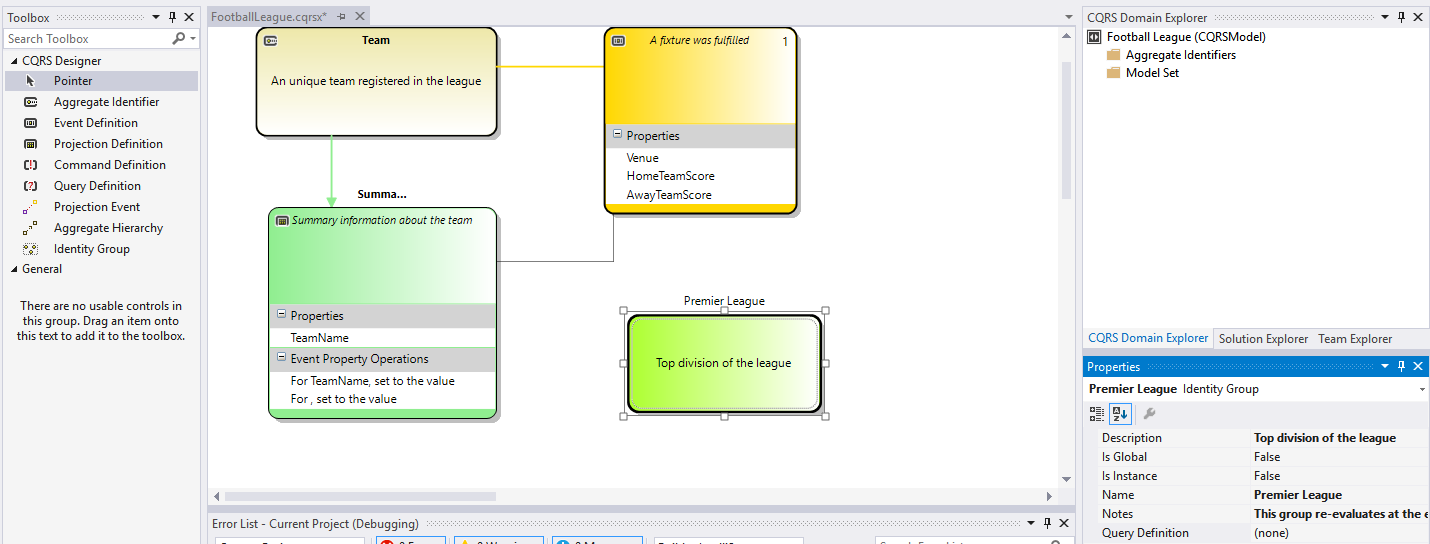Open Properties window options dropdown
Viewport: 1430px width, 544px height.
click(x=1385, y=366)
